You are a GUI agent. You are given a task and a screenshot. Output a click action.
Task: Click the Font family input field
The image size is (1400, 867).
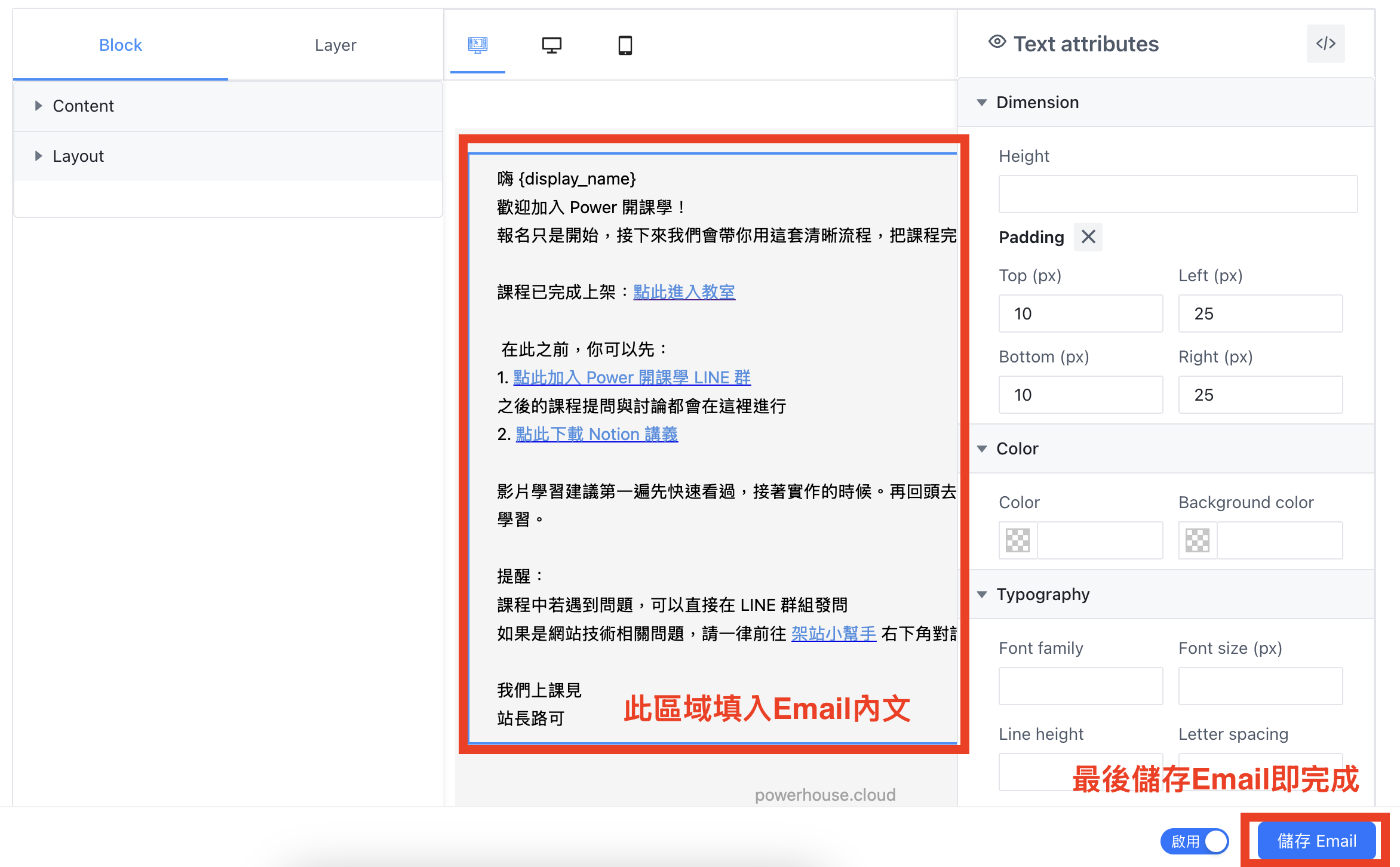tap(1080, 685)
